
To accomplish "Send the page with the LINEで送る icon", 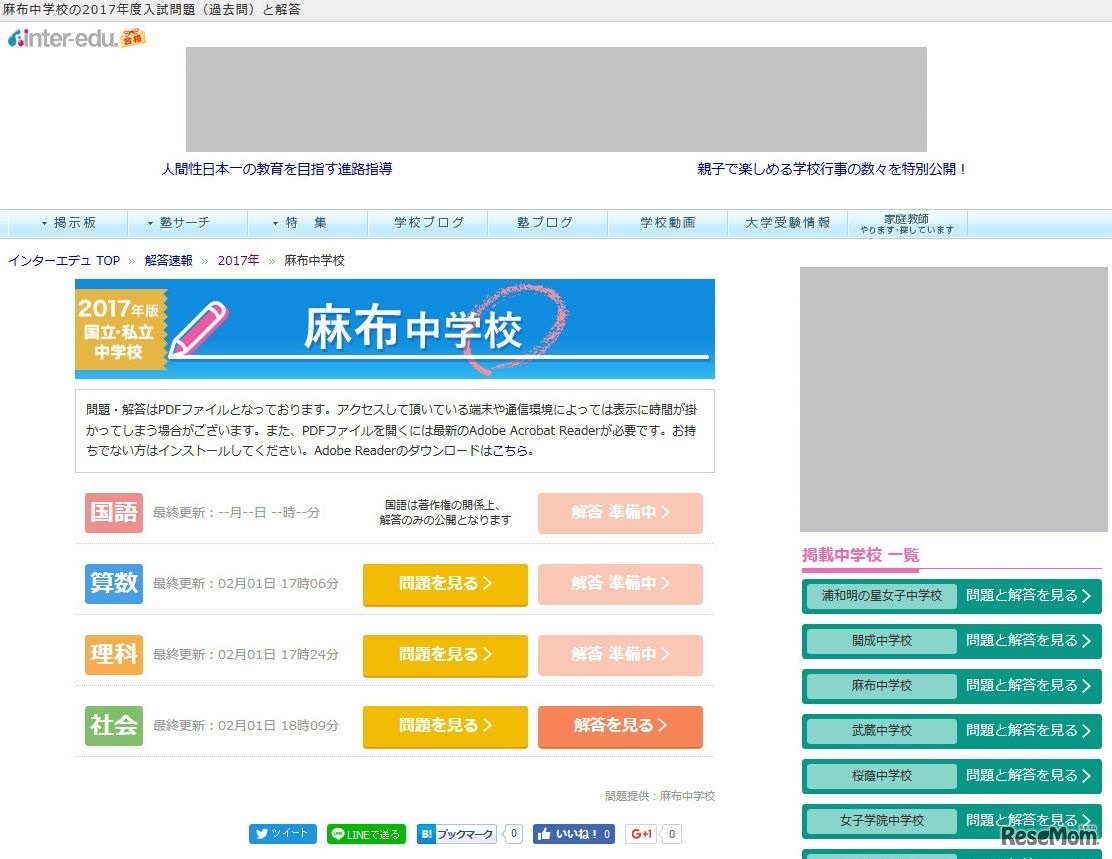I will (x=366, y=833).
